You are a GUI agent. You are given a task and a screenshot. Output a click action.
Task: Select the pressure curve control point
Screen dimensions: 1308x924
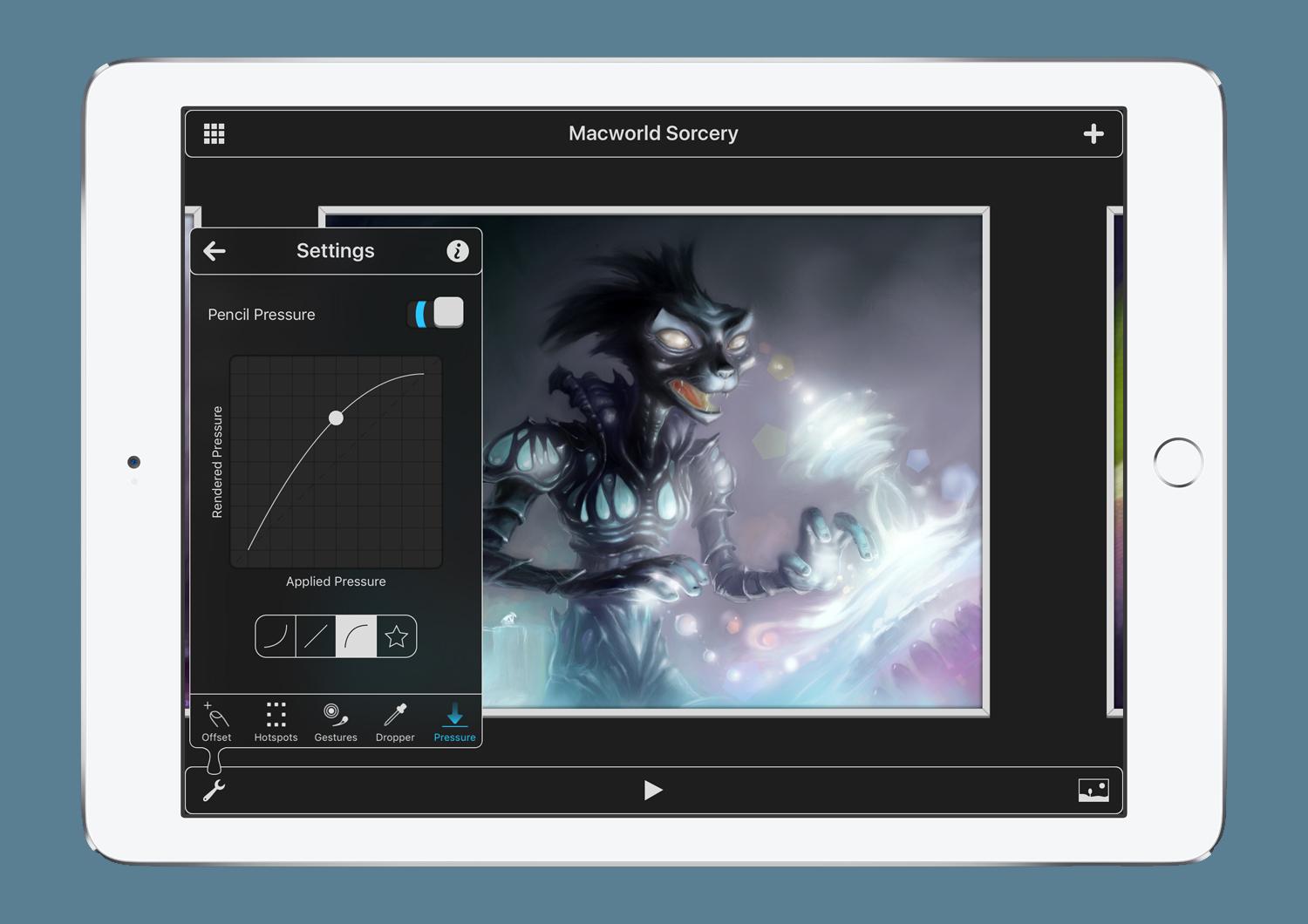click(336, 418)
